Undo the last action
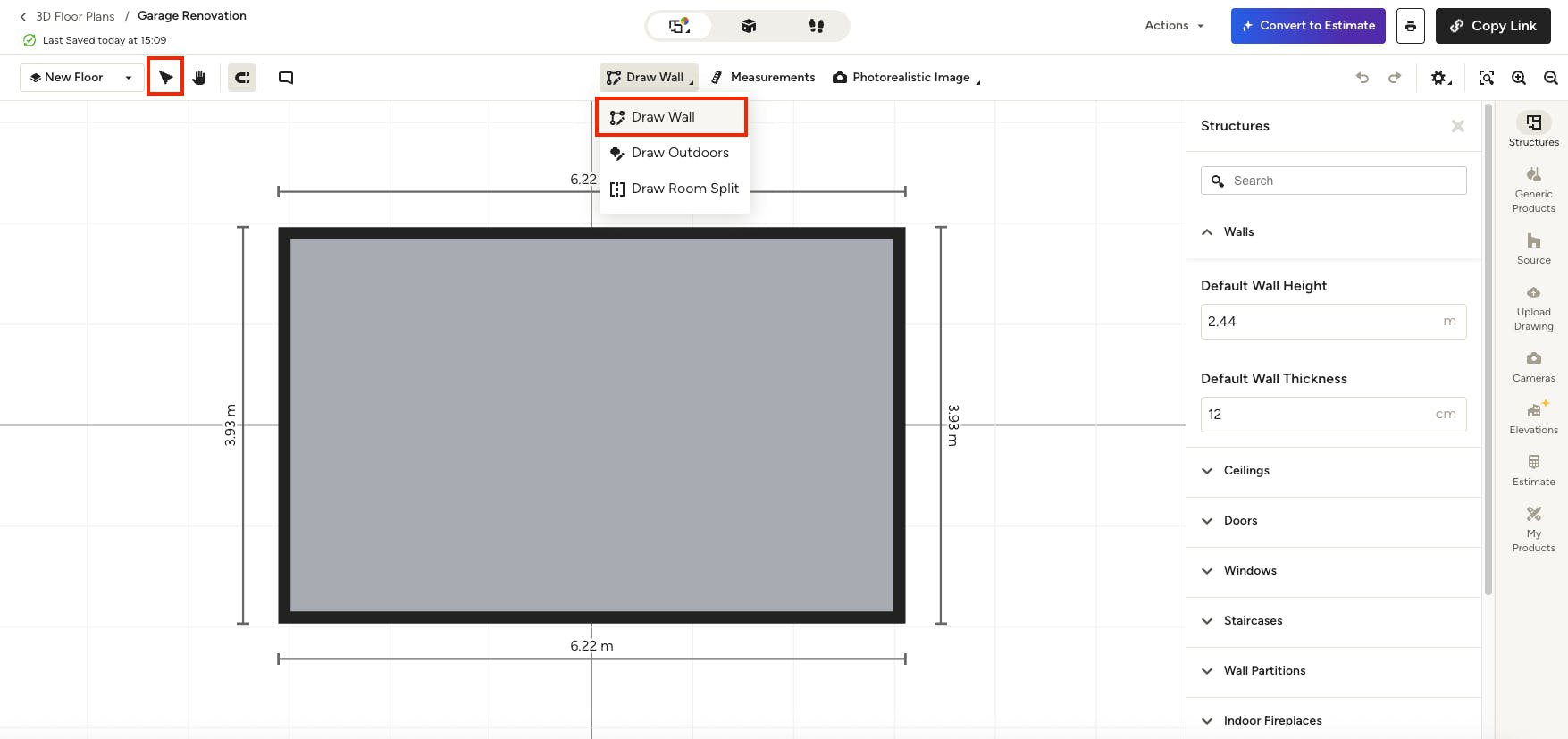Screen dimensions: 1568x739 pyautogui.click(x=1363, y=78)
